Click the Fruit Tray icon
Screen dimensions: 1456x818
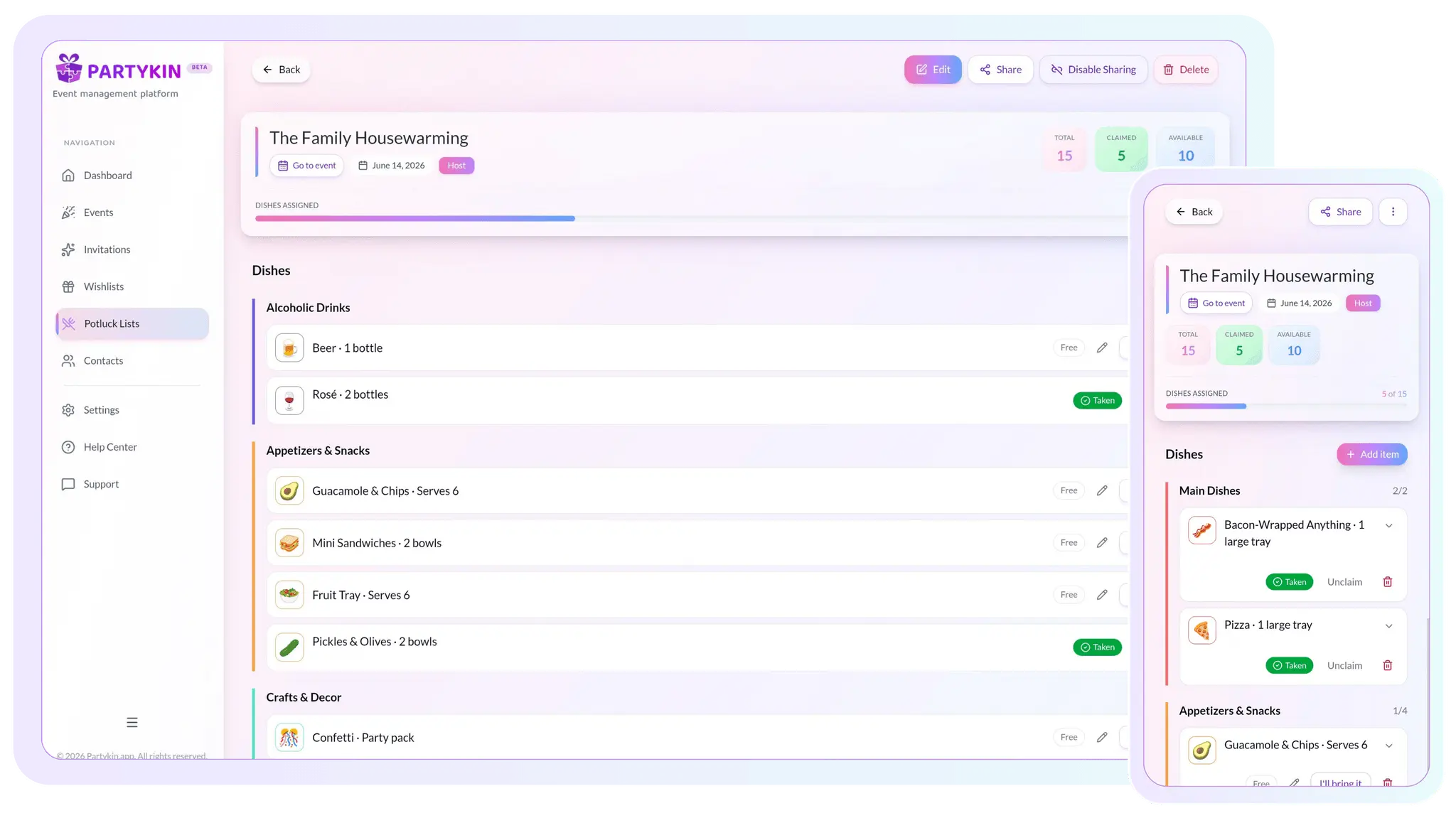point(289,595)
